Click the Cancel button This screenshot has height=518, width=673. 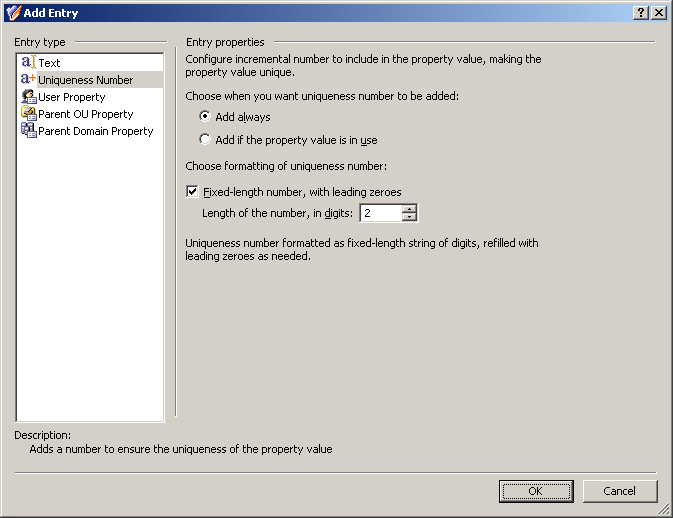click(619, 491)
